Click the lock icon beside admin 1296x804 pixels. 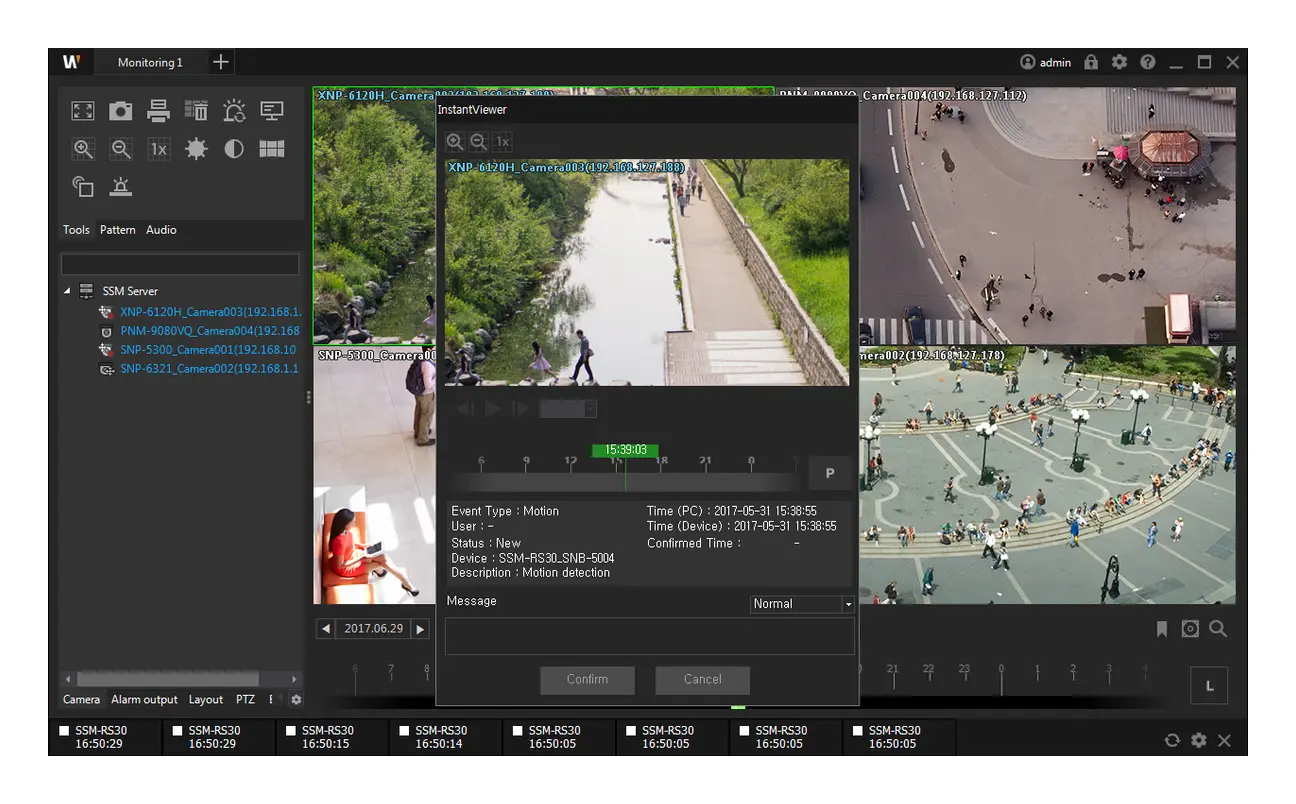pyautogui.click(x=1091, y=62)
